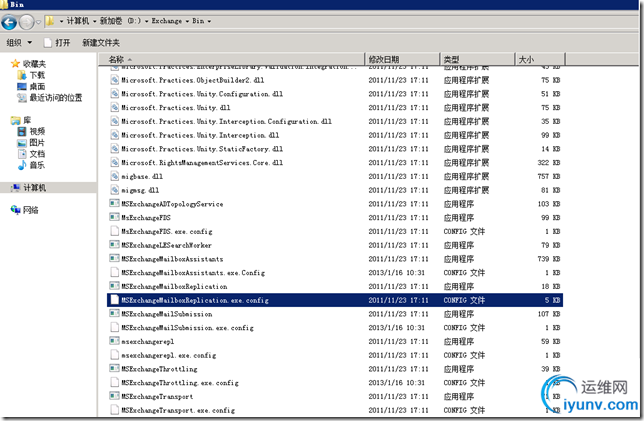644x421 pixels.
Task: Open the 音乐 library
Action: coord(37,165)
